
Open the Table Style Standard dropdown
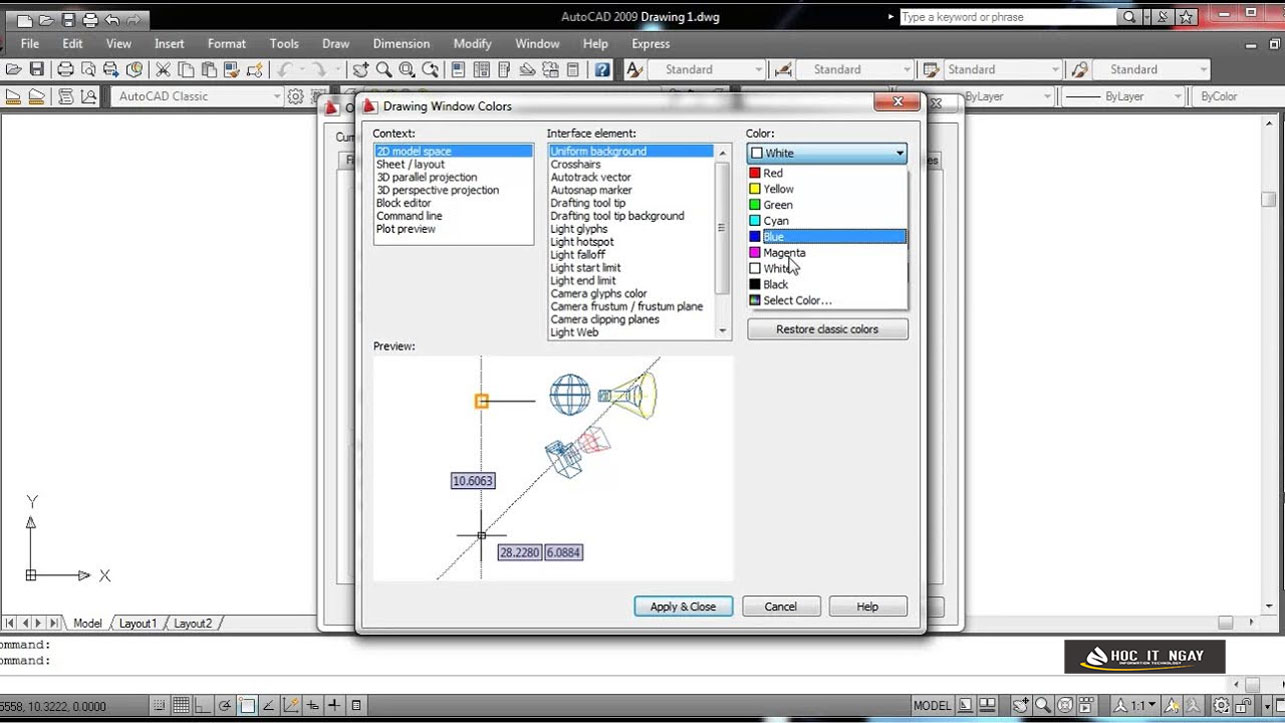pos(1001,69)
